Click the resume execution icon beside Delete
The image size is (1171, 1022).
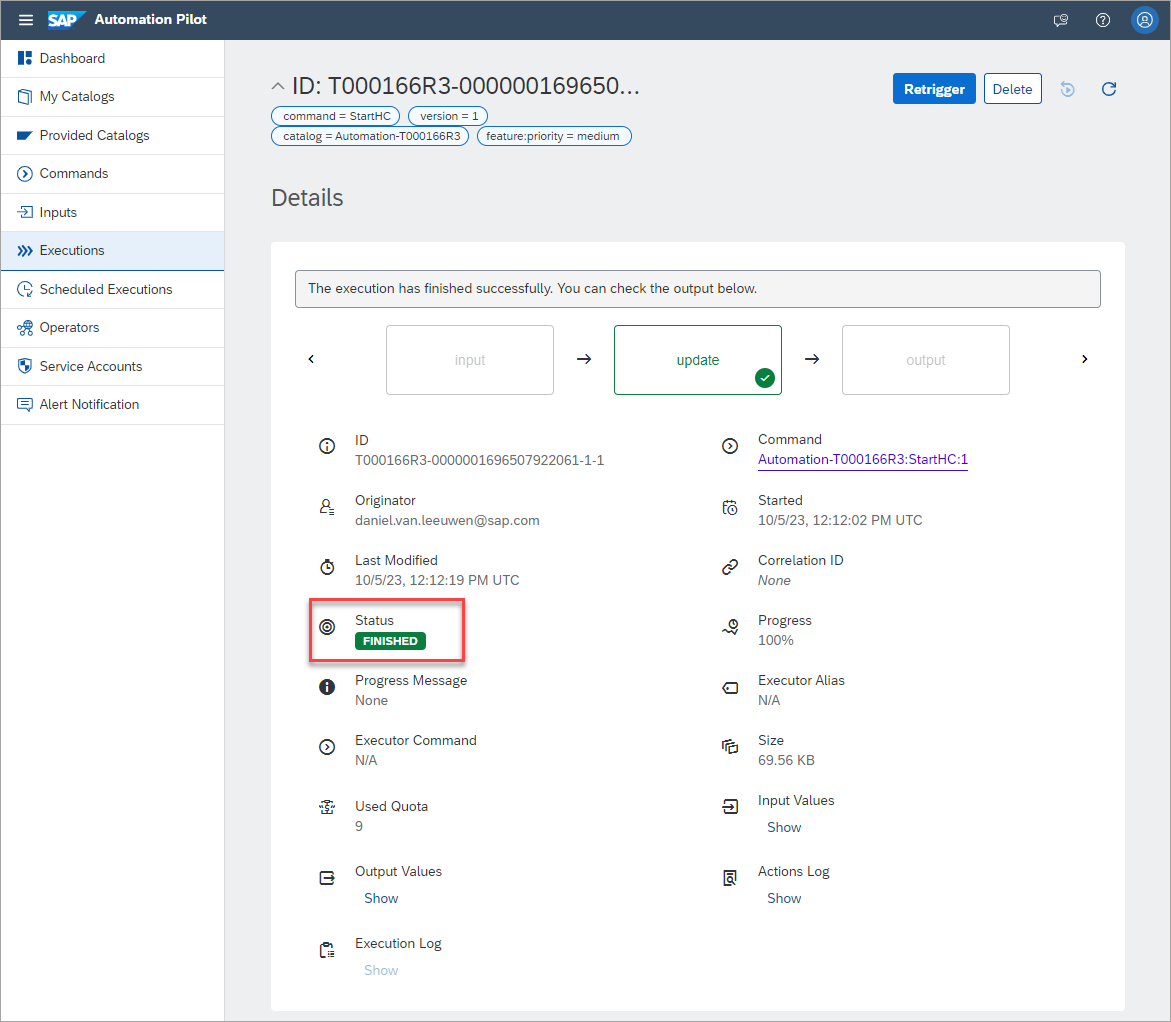pyautogui.click(x=1067, y=89)
